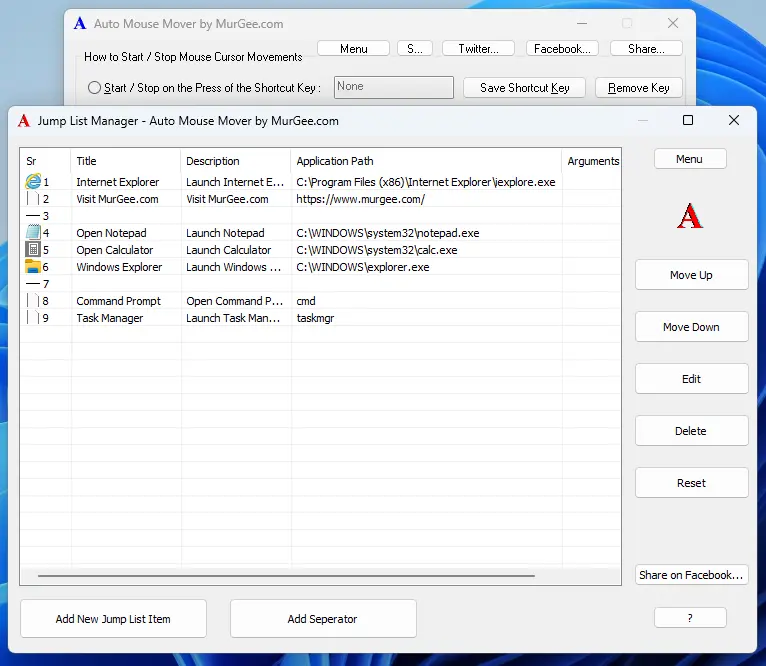
Task: Click the Open Command P... description cell
Action: click(x=234, y=301)
